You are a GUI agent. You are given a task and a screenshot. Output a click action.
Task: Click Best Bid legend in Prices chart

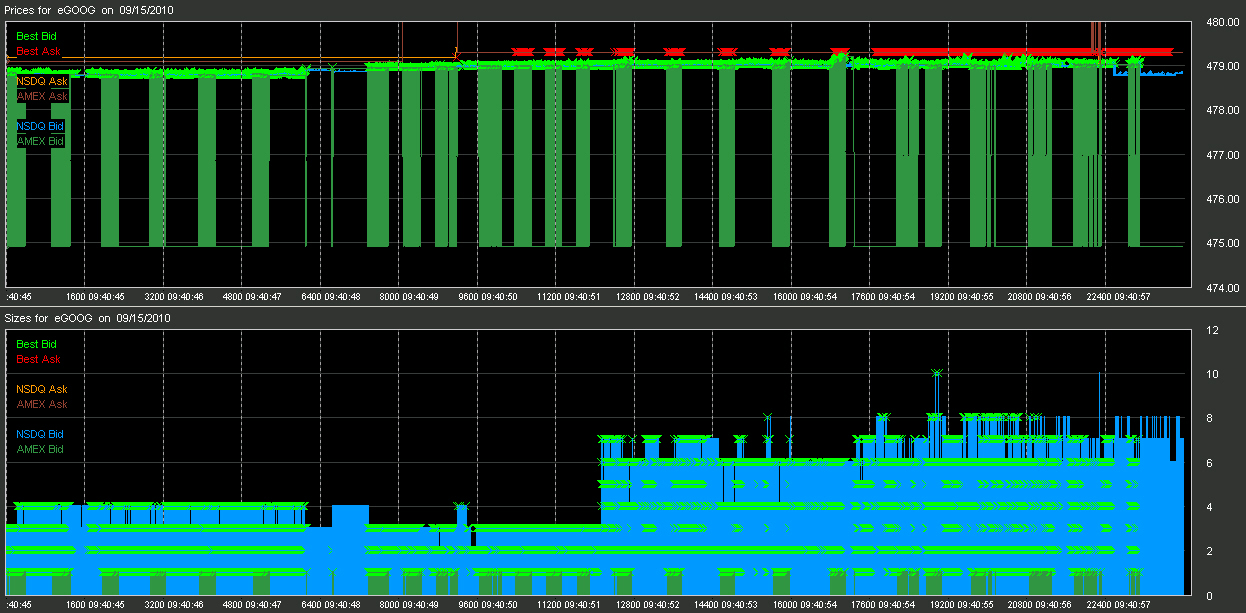(x=36, y=36)
